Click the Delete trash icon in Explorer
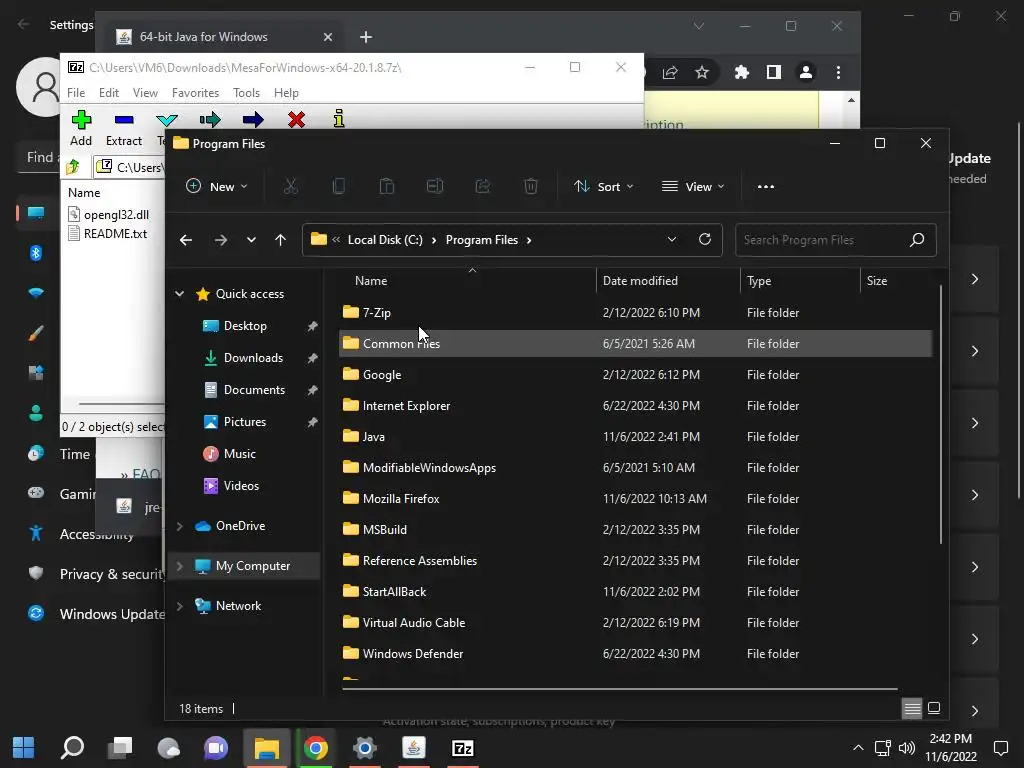This screenshot has width=1024, height=768. coord(531,187)
